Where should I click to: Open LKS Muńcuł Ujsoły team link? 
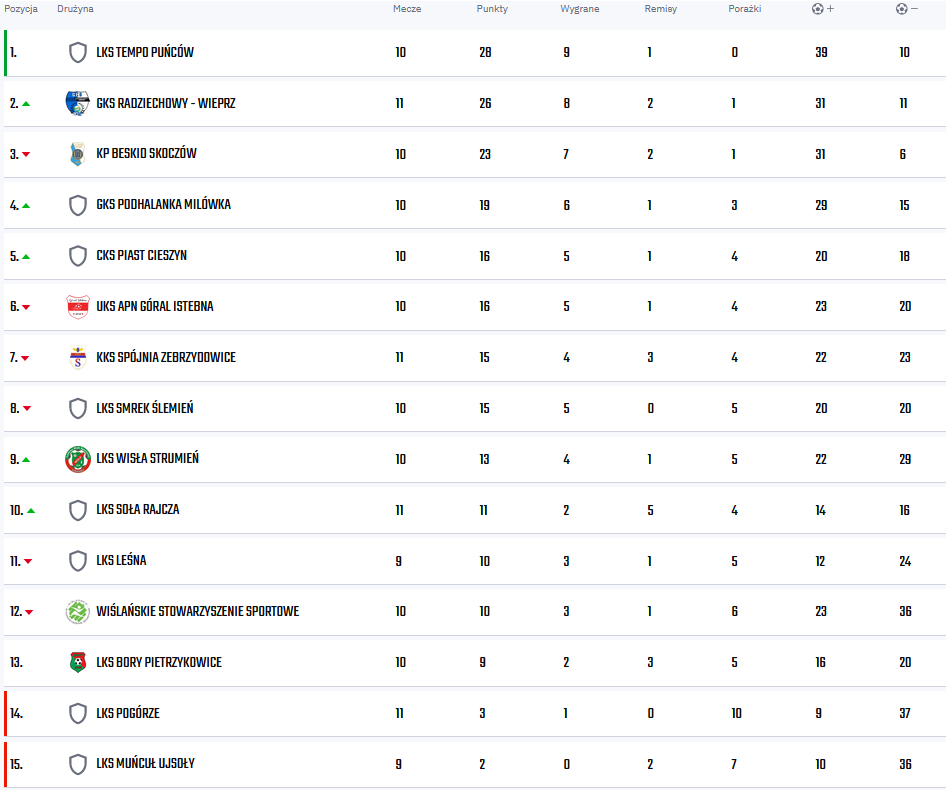(x=145, y=764)
